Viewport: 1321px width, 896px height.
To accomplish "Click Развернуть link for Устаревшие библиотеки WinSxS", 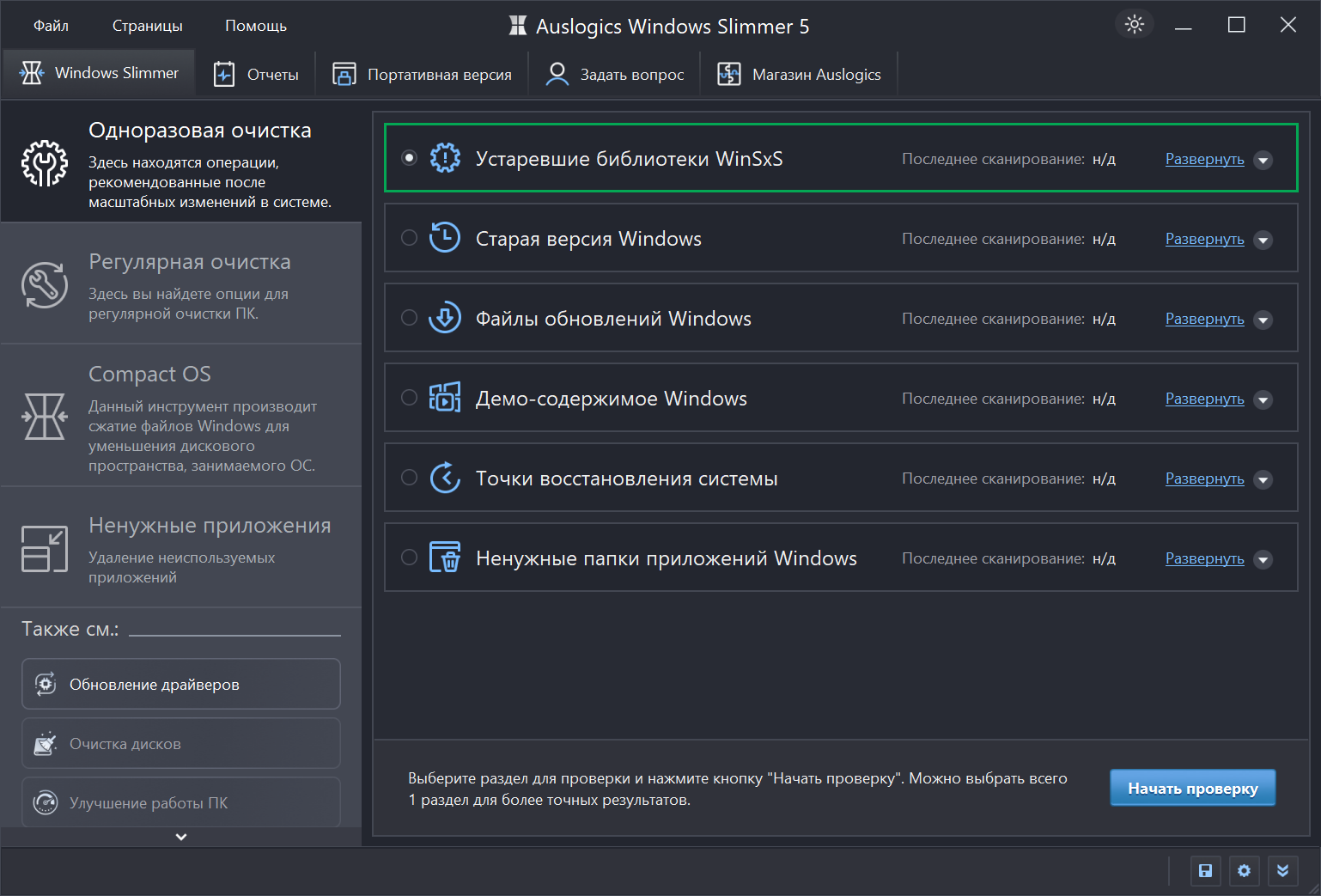I will [x=1204, y=159].
